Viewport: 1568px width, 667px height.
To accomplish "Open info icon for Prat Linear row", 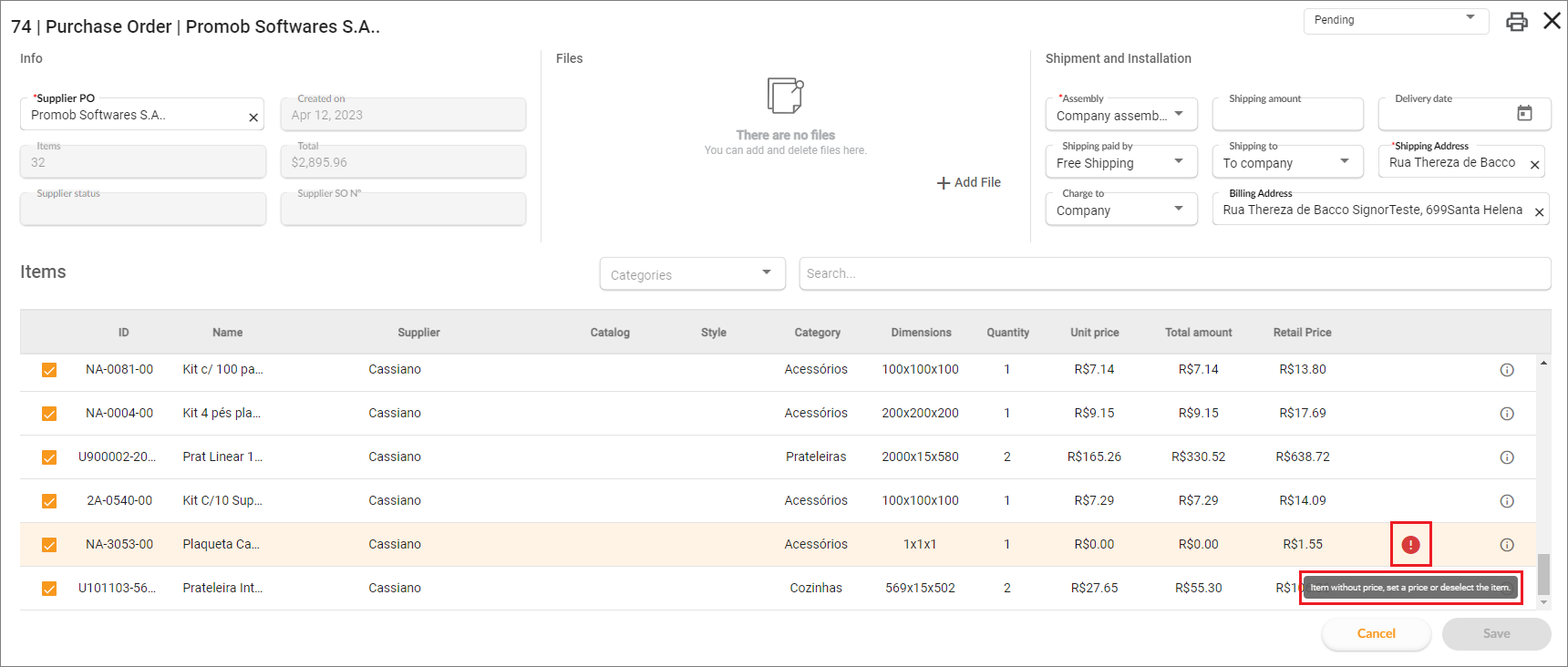I will coord(1507,457).
